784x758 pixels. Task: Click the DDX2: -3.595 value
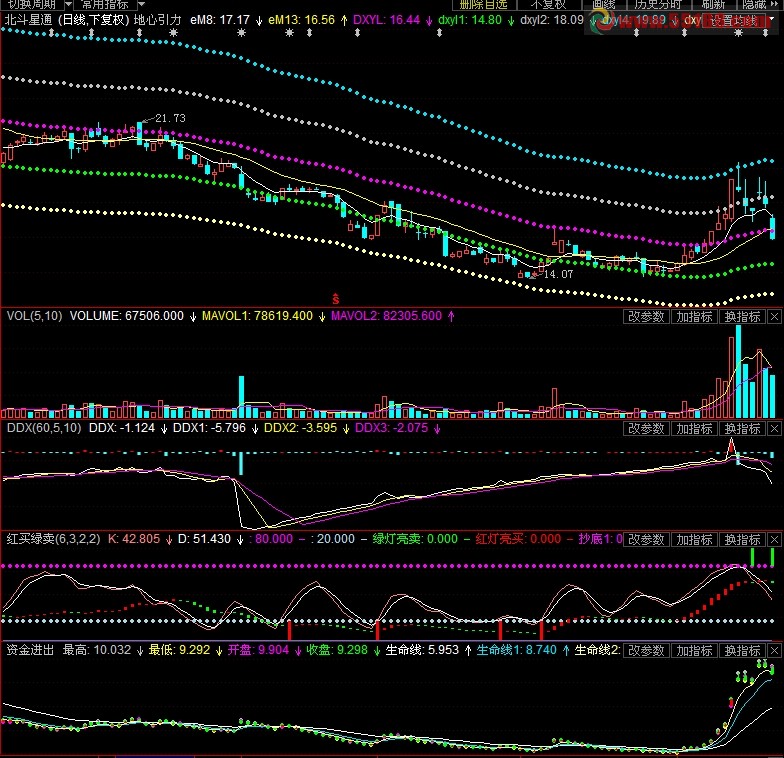click(x=300, y=428)
